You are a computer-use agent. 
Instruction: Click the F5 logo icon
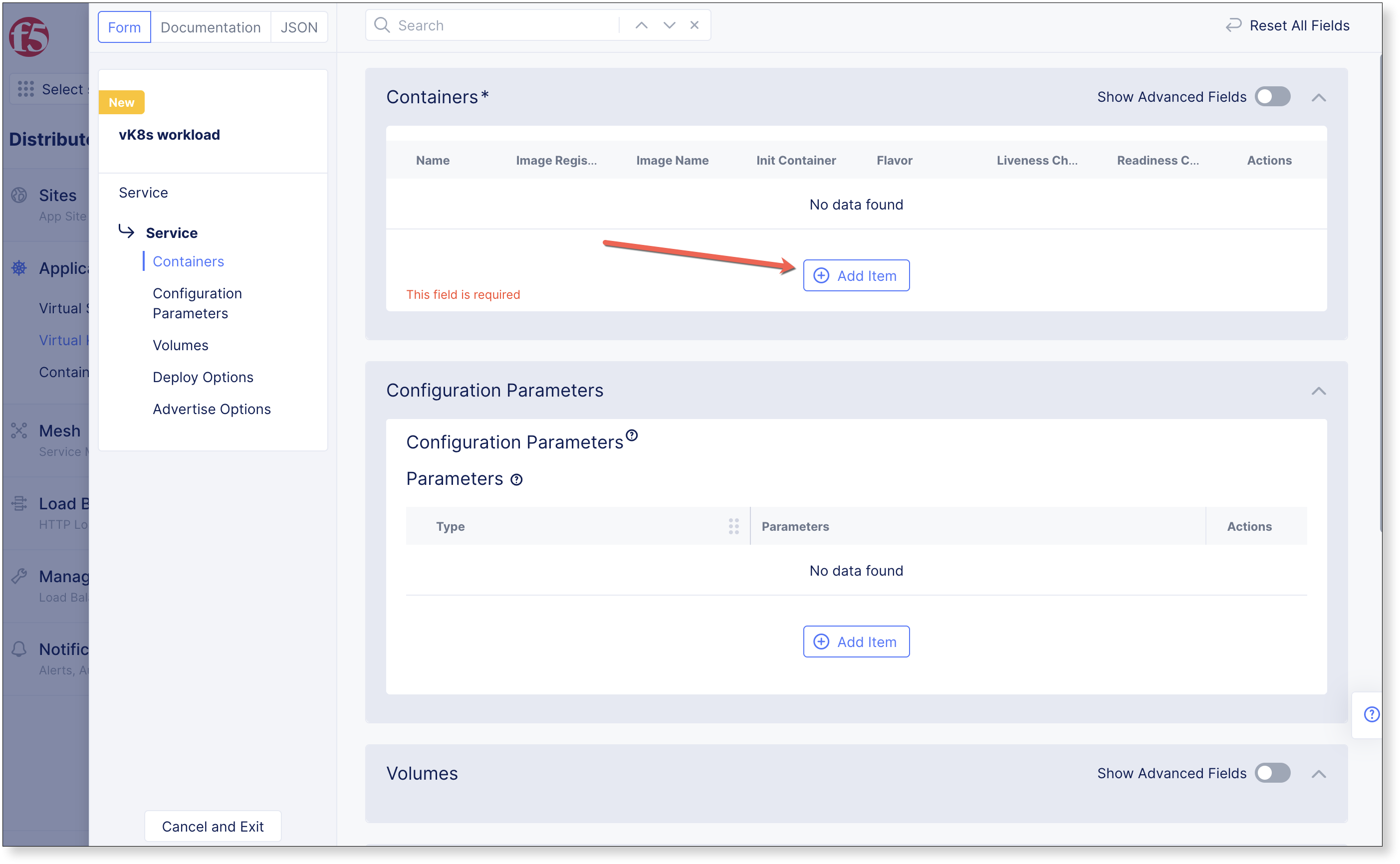point(28,37)
